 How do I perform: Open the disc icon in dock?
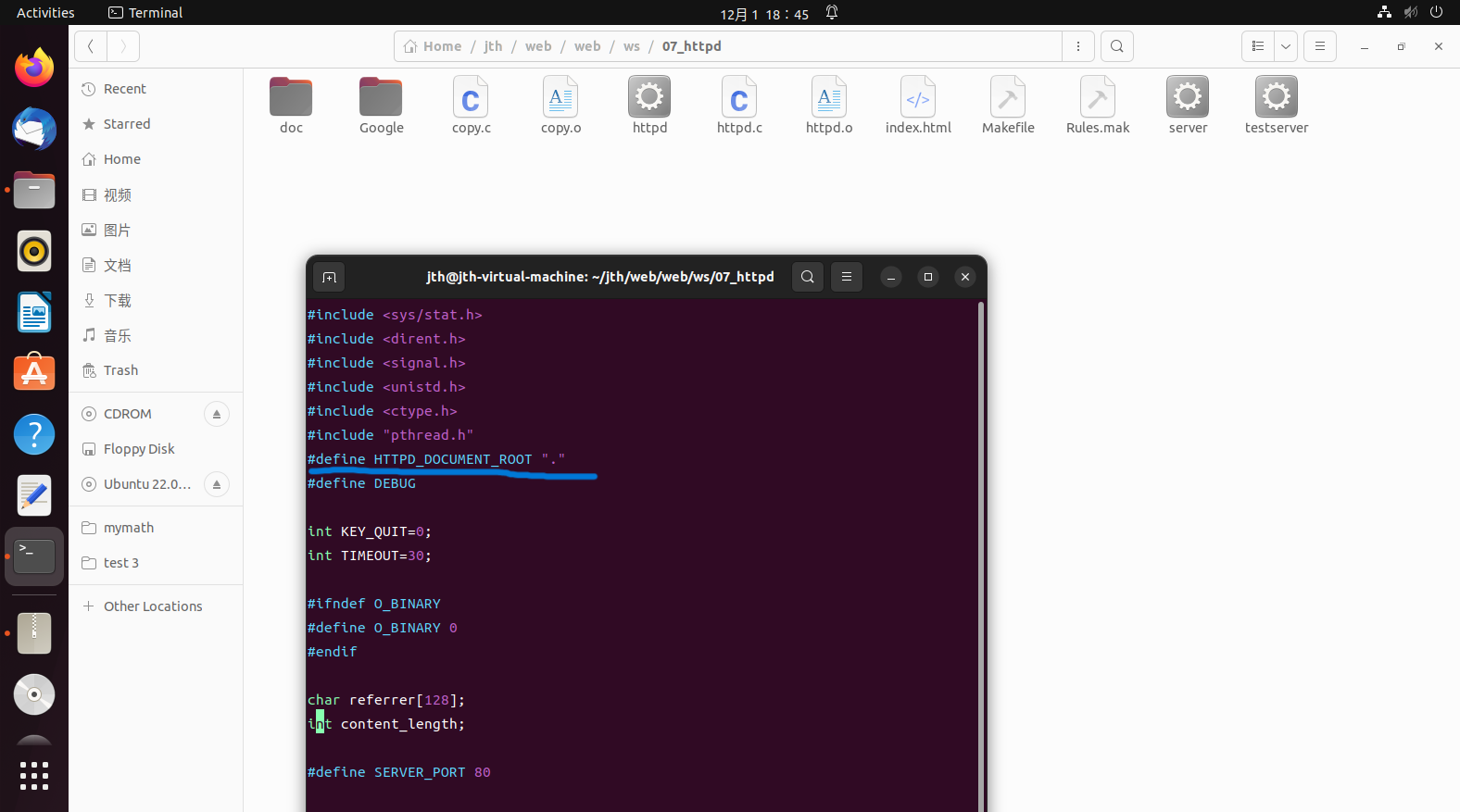pyautogui.click(x=34, y=694)
